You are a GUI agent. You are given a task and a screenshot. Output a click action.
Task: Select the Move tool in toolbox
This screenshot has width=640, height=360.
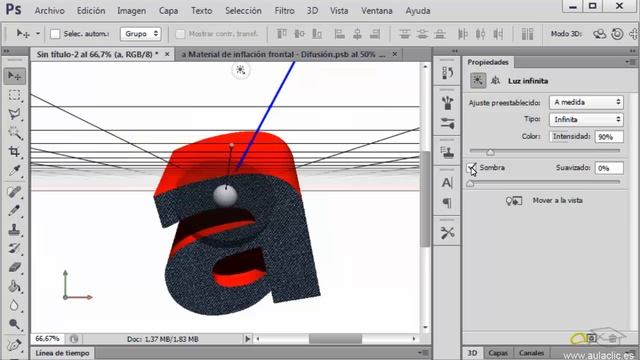15,76
